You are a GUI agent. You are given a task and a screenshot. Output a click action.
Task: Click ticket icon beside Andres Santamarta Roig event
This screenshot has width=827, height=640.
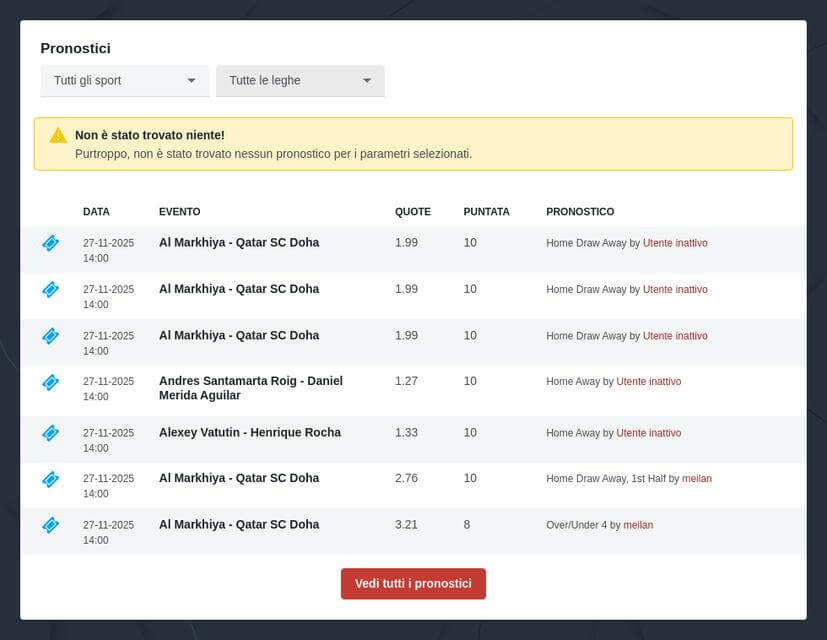(50, 382)
